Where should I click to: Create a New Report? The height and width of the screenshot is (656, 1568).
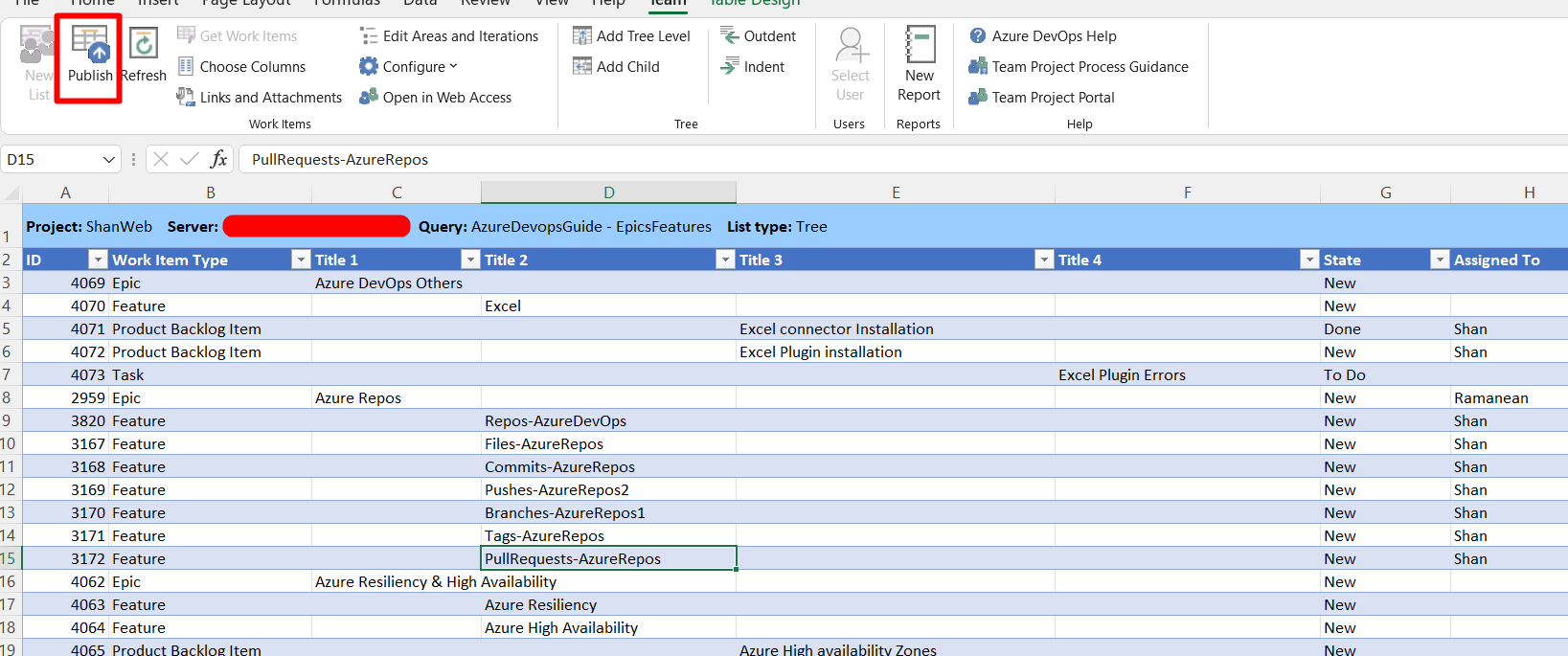tap(919, 63)
